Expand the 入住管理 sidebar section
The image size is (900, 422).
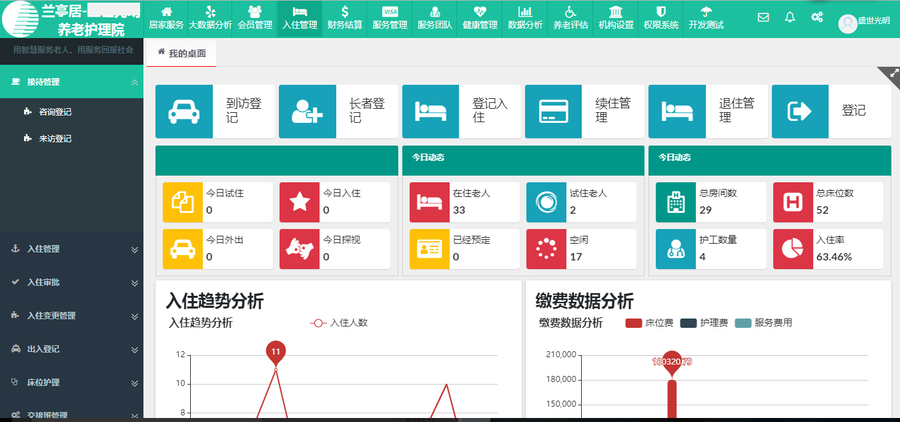72,249
